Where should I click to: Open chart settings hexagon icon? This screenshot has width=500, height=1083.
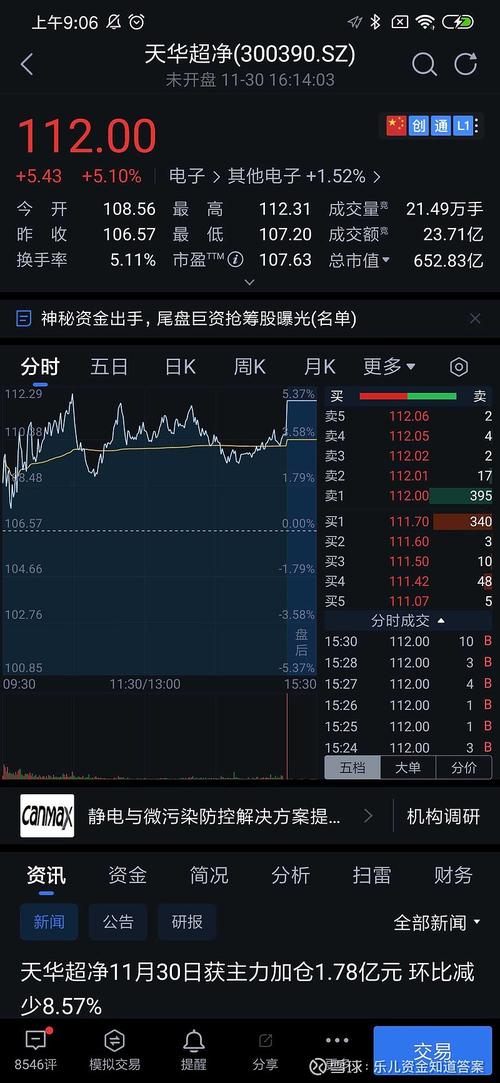pos(459,367)
